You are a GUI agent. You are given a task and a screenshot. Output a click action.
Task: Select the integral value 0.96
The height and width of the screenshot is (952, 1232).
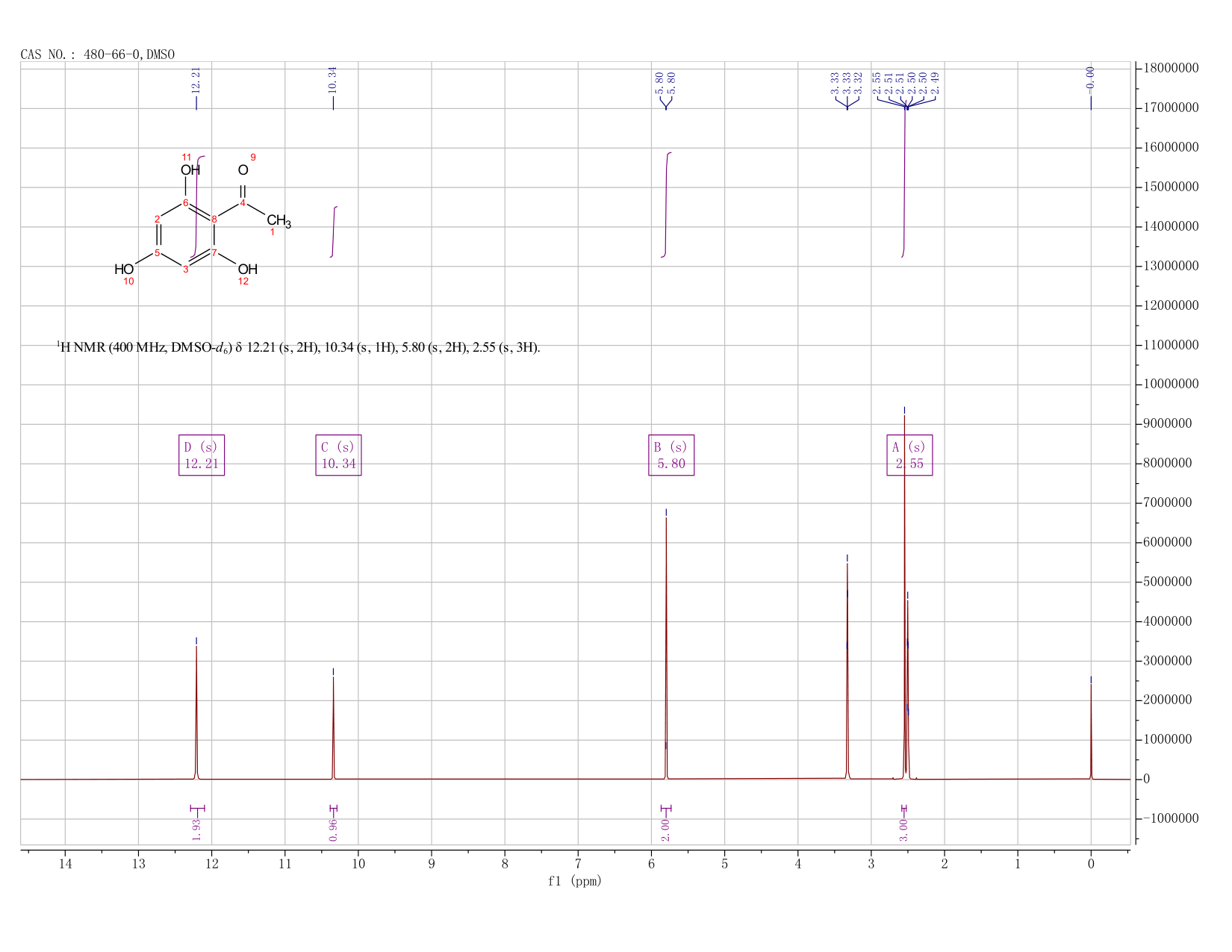click(x=333, y=830)
